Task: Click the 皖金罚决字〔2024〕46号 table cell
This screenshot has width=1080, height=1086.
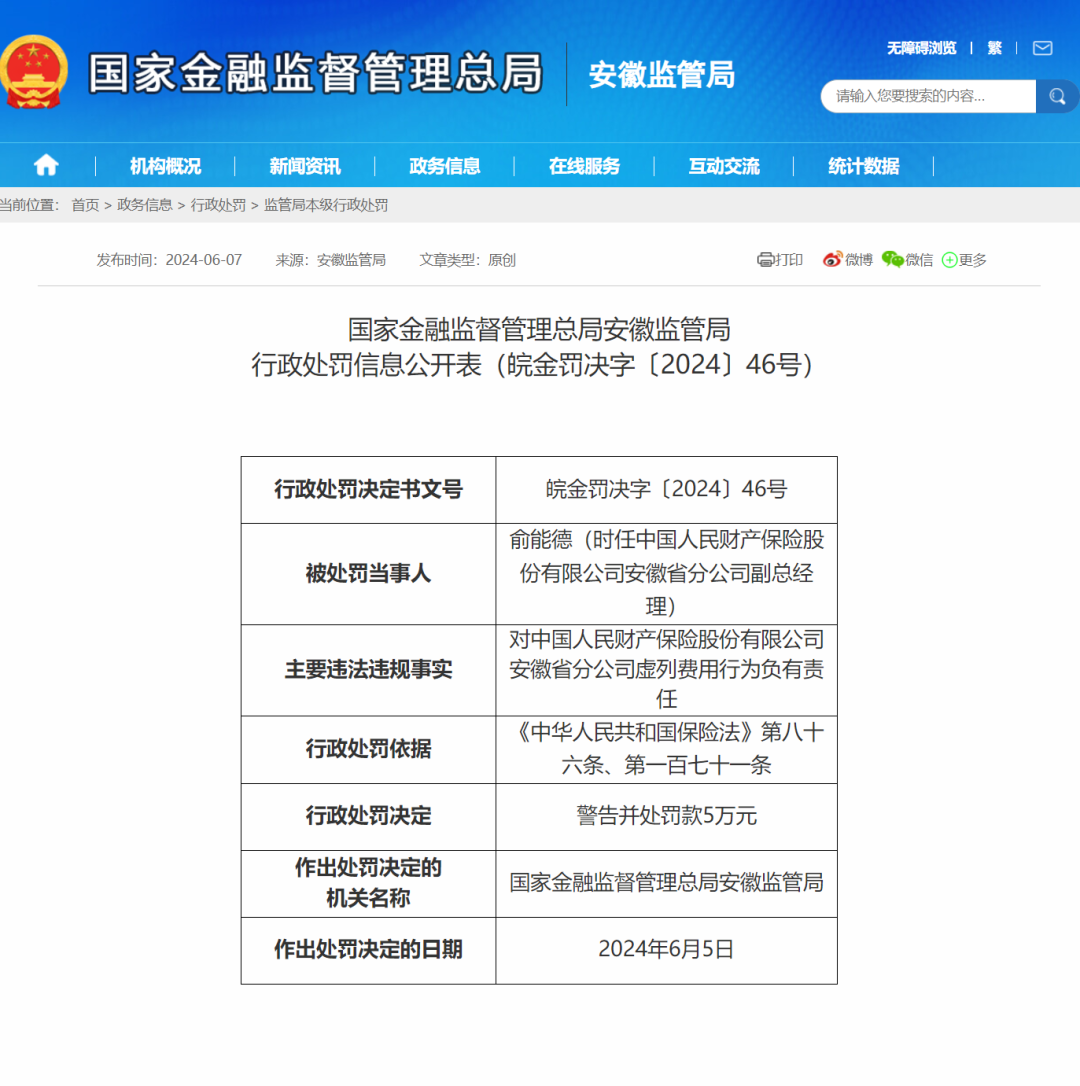Action: click(666, 490)
